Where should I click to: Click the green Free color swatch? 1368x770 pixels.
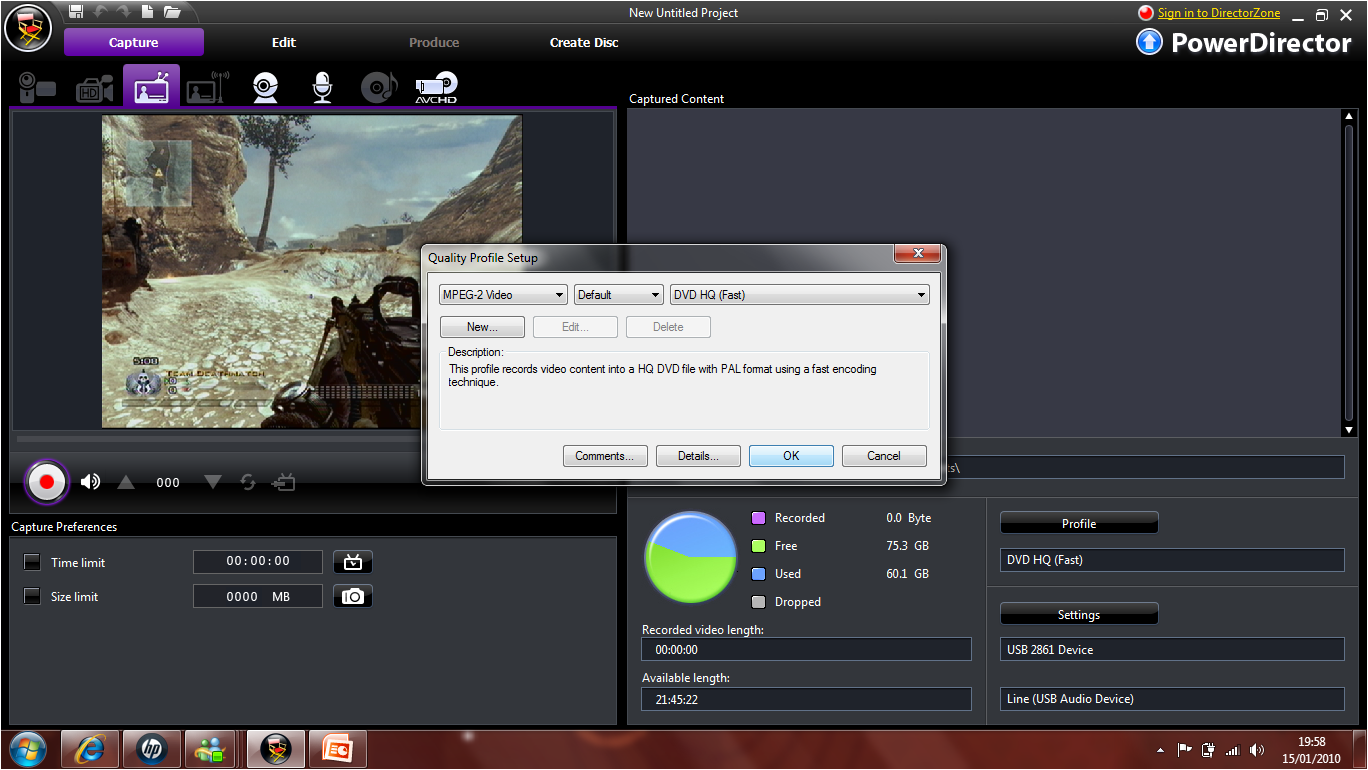coord(758,546)
